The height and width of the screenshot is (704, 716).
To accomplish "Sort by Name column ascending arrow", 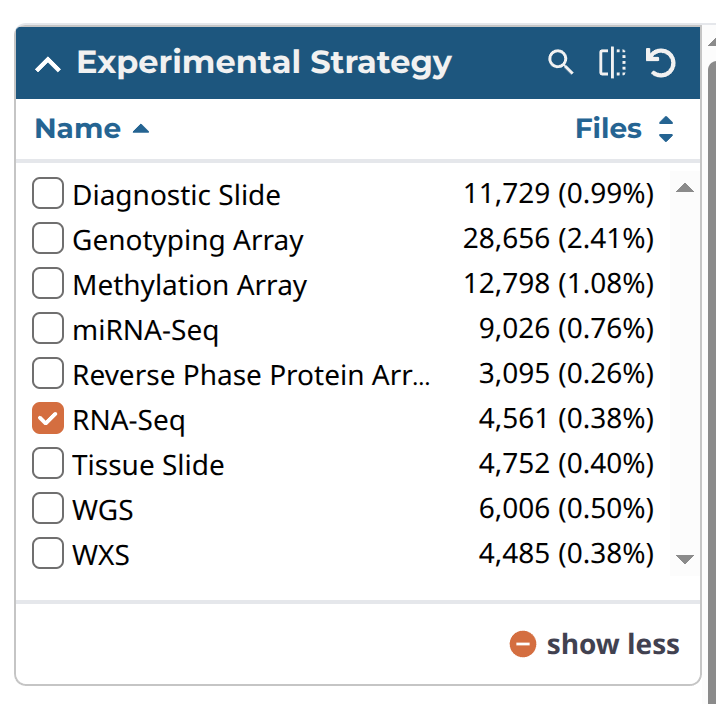I will point(141,129).
